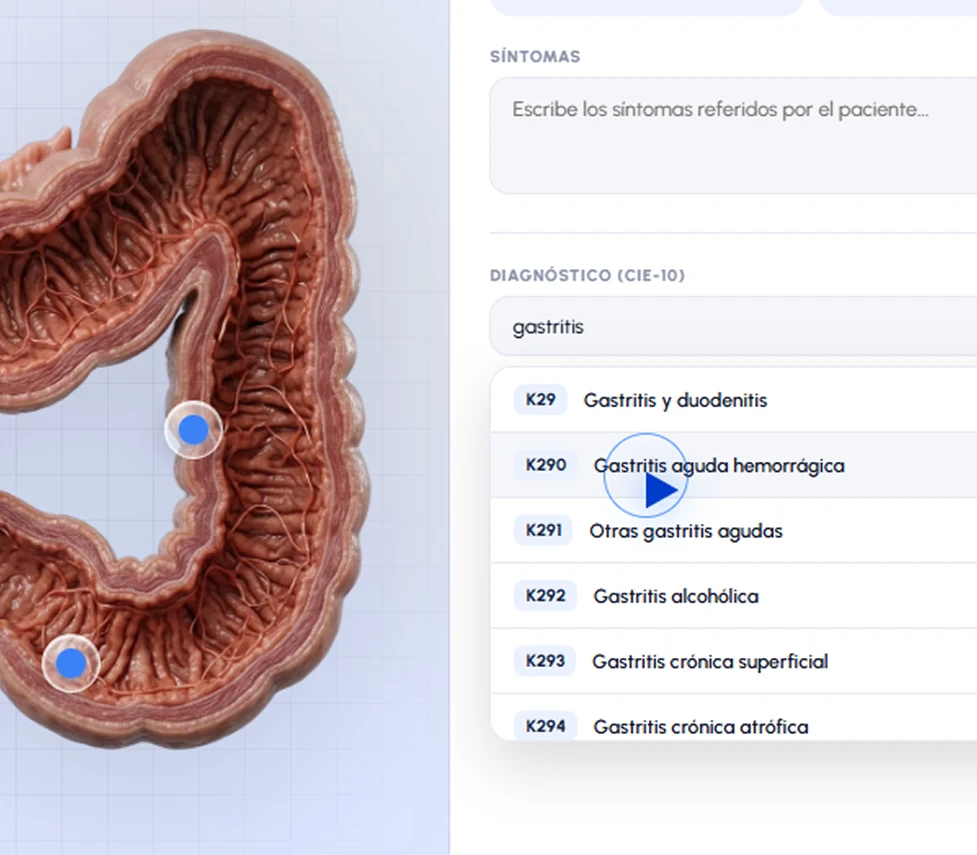The image size is (977, 855).
Task: Click the K29 code badge
Action: tap(540, 399)
